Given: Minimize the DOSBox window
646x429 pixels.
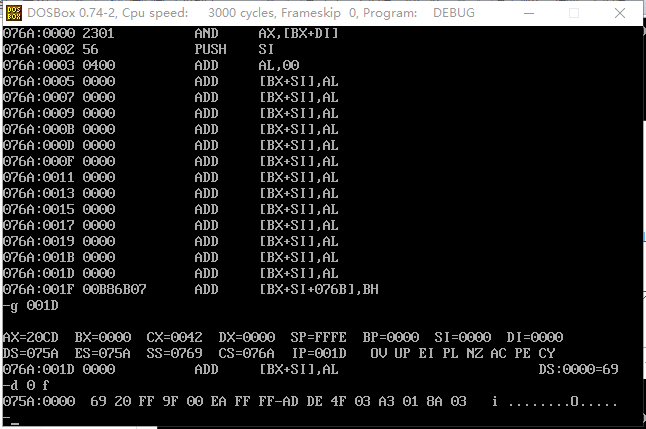Looking at the screenshot, I should 529,13.
